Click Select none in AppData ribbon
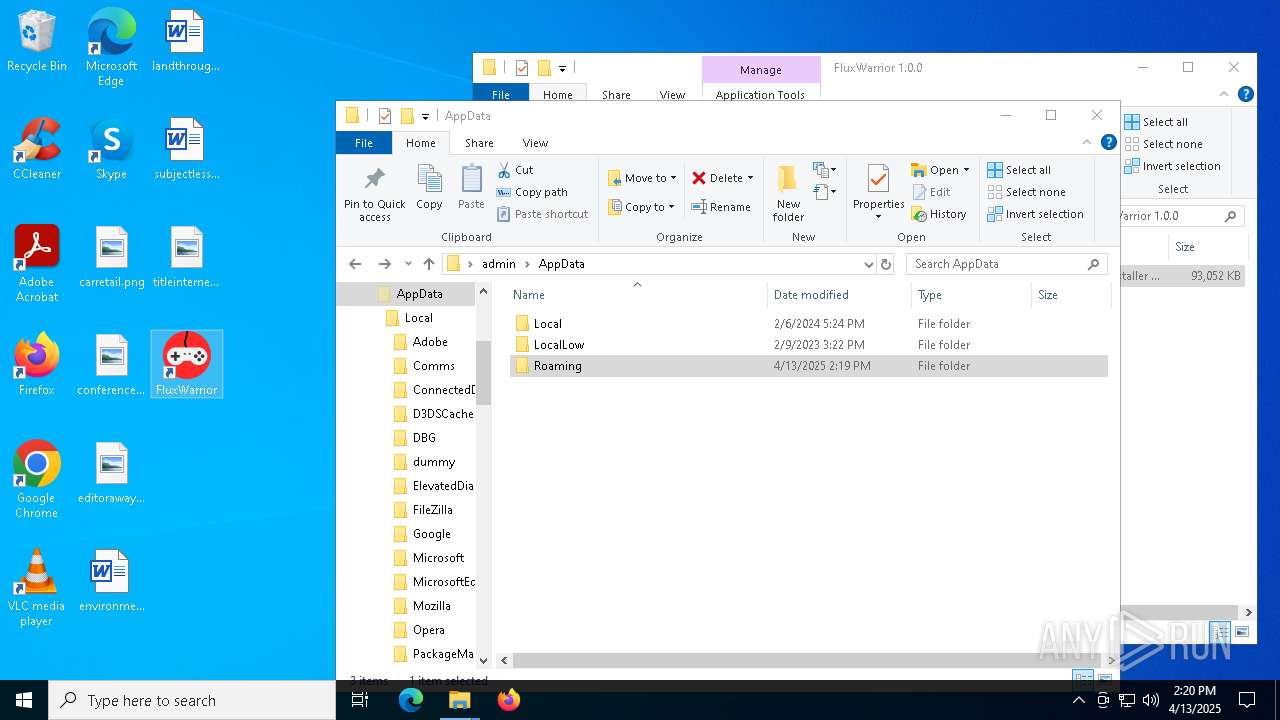 (1026, 192)
